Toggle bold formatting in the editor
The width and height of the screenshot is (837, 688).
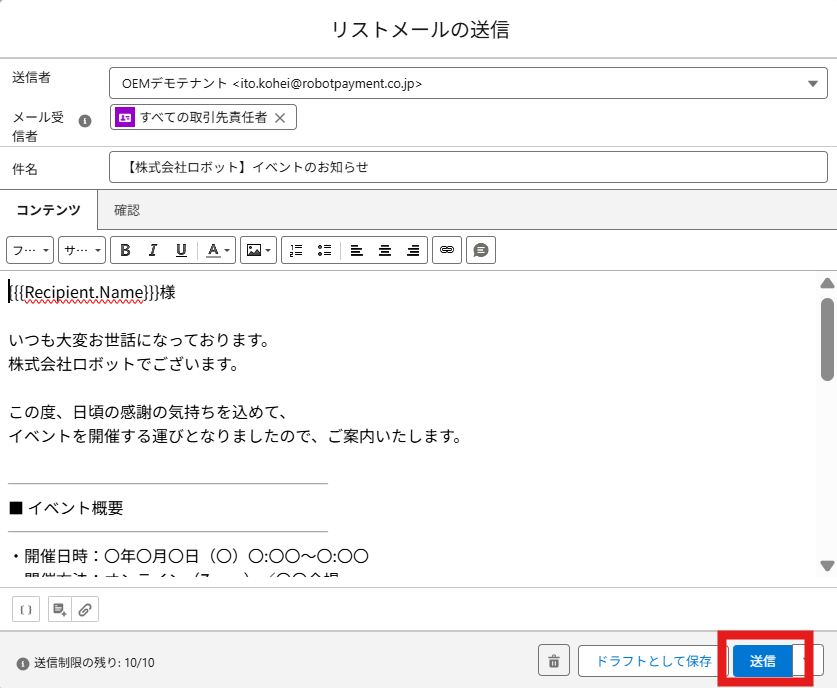click(x=125, y=250)
